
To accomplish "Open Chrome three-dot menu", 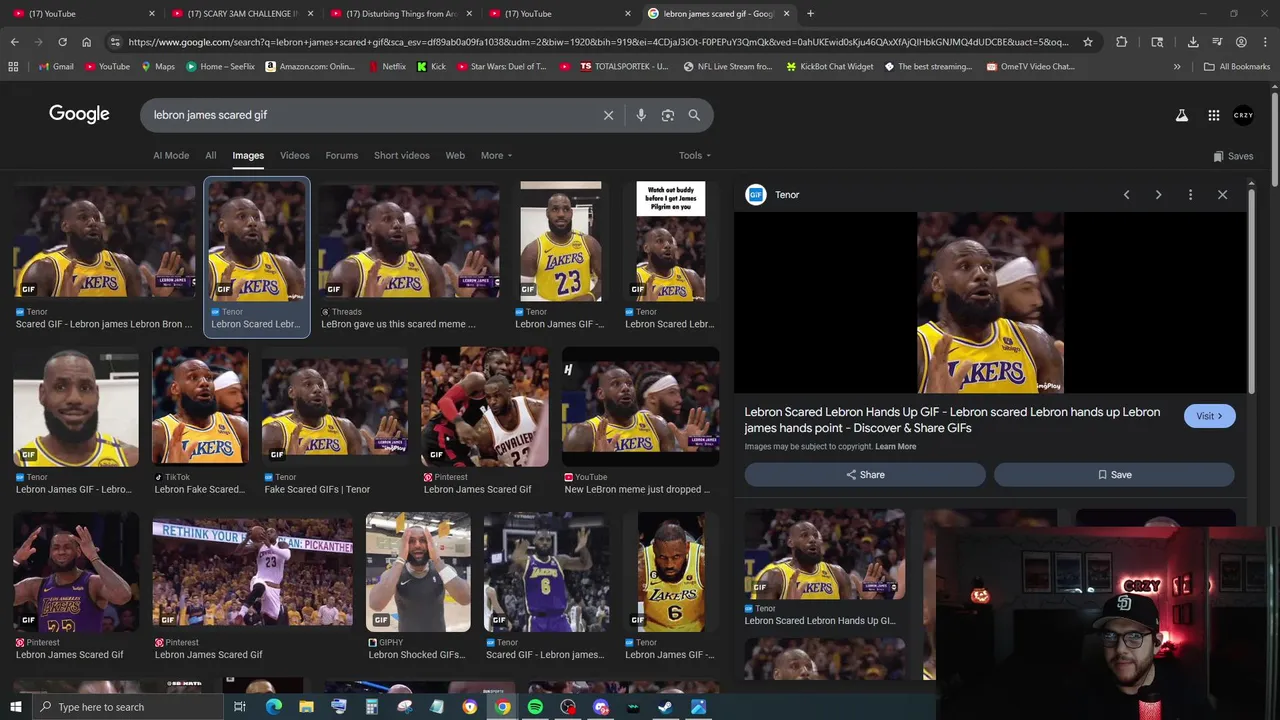I will click(1265, 42).
